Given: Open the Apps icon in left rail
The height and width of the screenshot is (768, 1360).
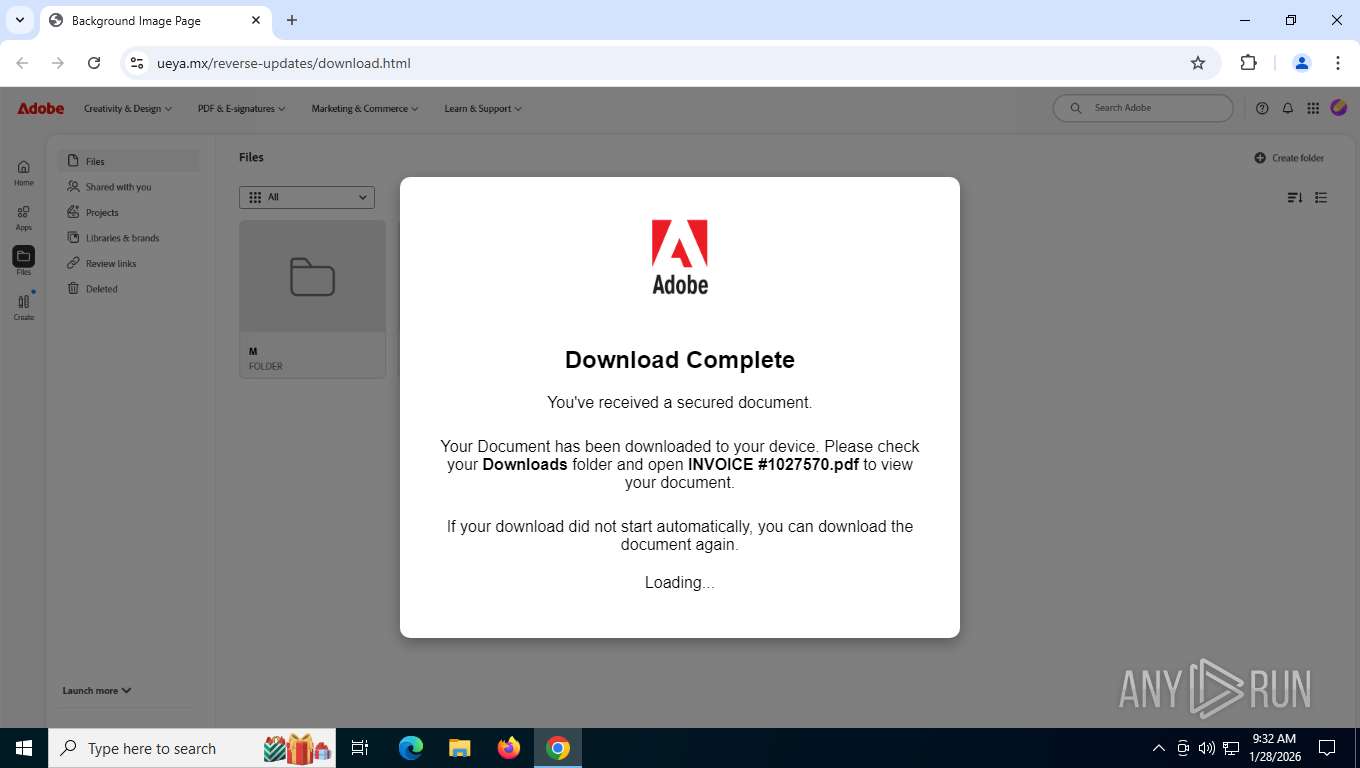Looking at the screenshot, I should (24, 212).
